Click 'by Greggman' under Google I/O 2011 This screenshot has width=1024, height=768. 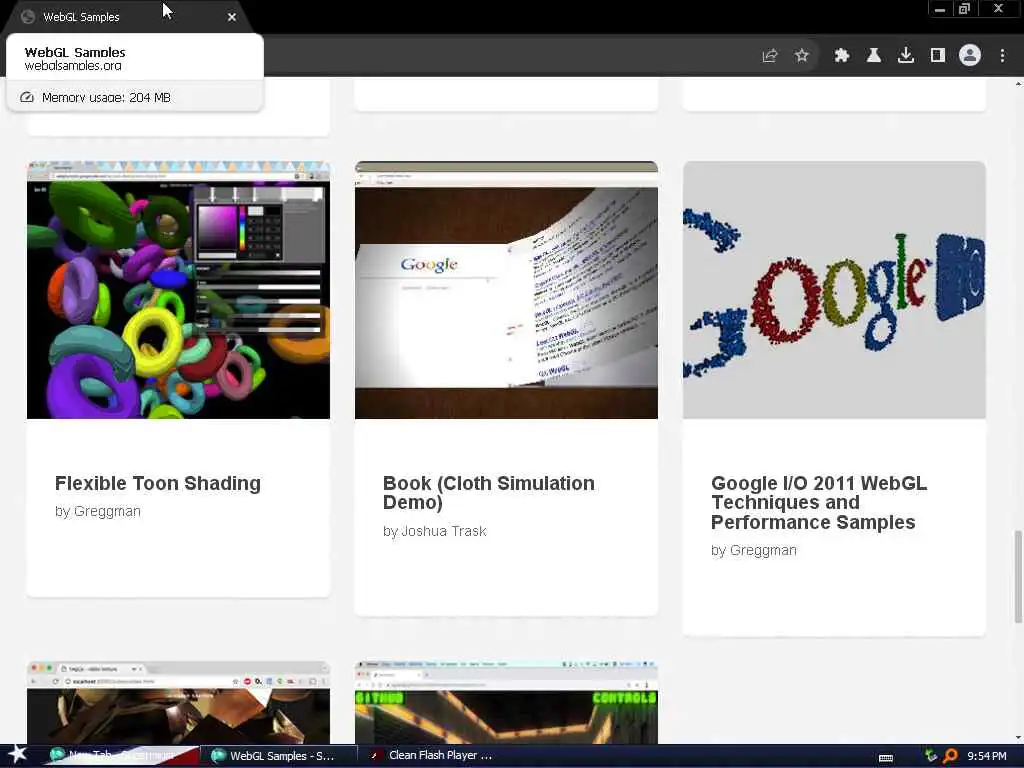click(754, 551)
